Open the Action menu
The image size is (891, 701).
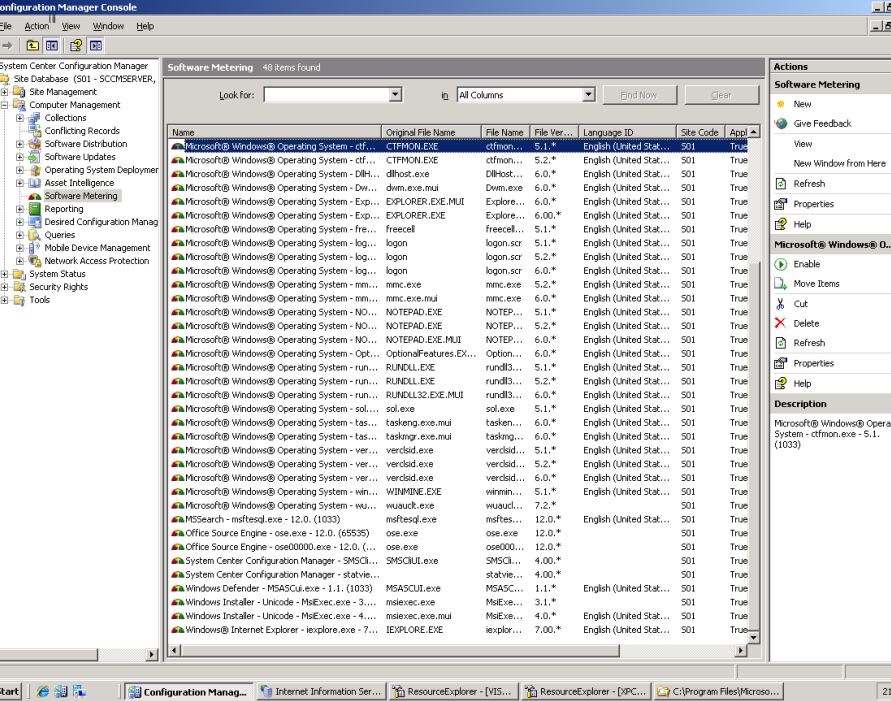pyautogui.click(x=37, y=26)
